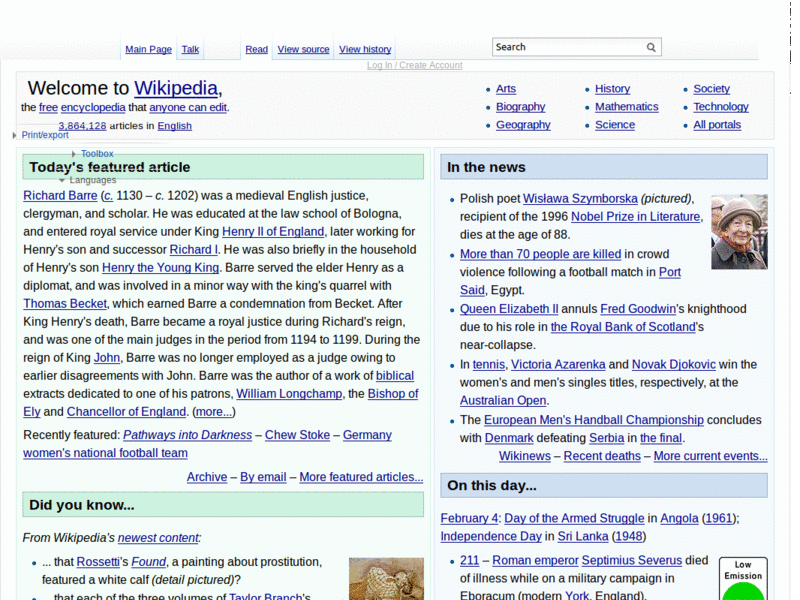Open the Fred Goodwin link

(x=638, y=310)
